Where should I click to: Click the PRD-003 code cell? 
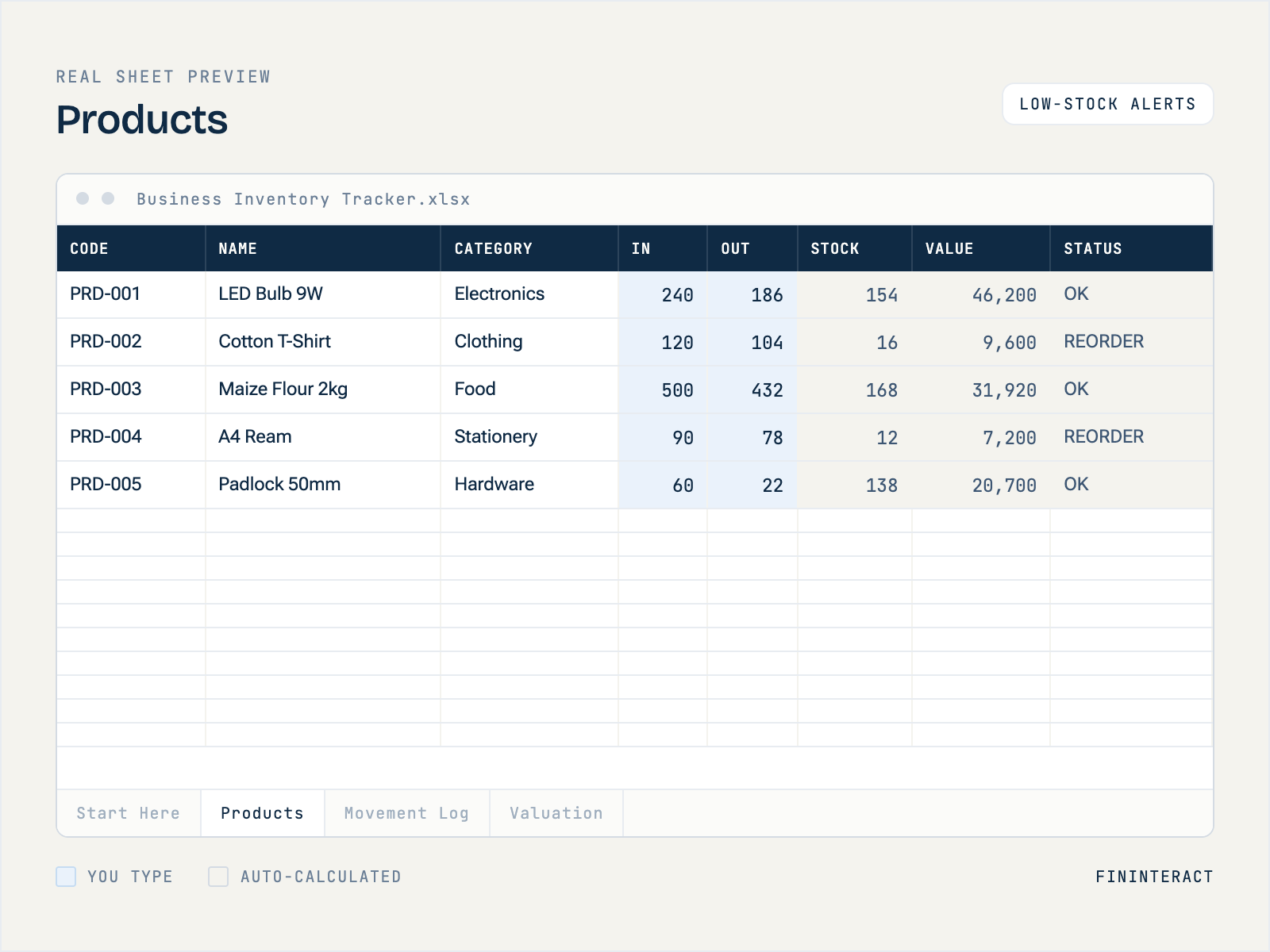131,390
